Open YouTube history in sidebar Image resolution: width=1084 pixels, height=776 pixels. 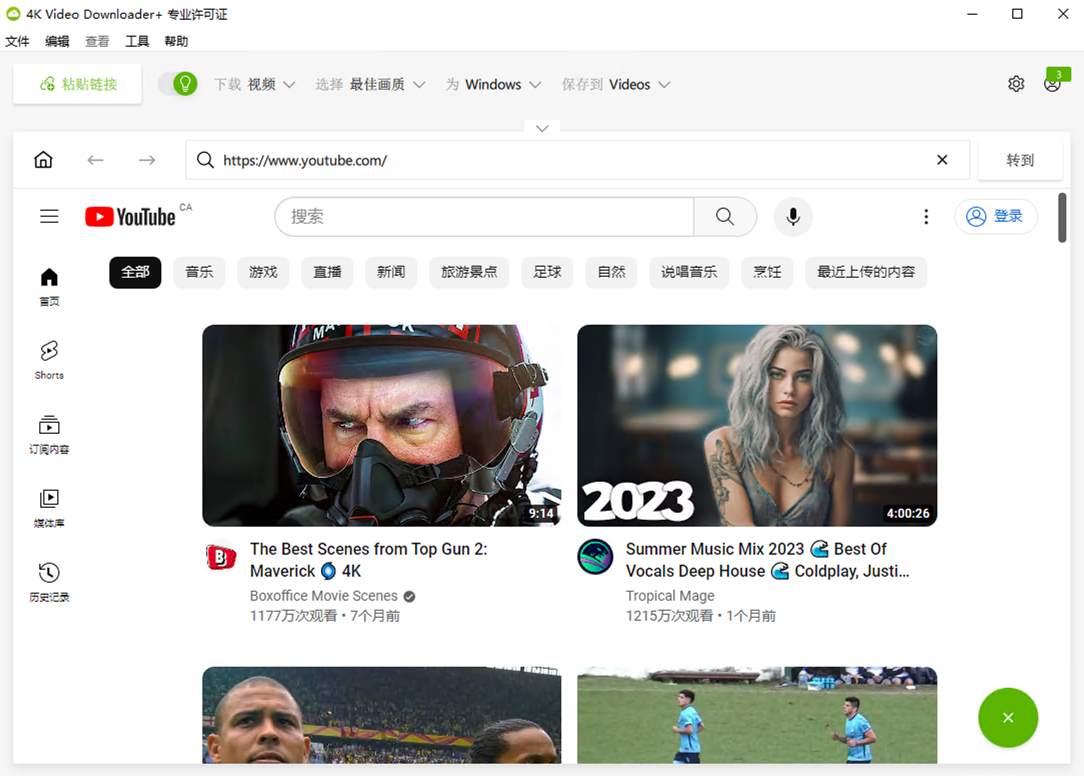pos(49,581)
